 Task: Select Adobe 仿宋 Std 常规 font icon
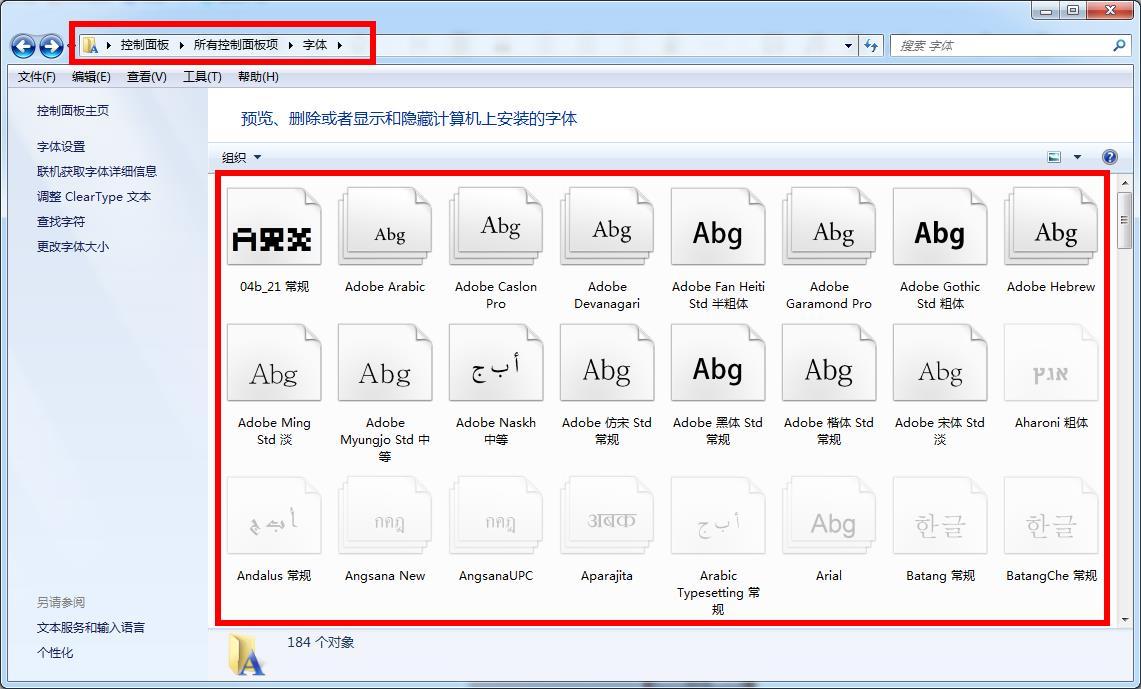607,363
